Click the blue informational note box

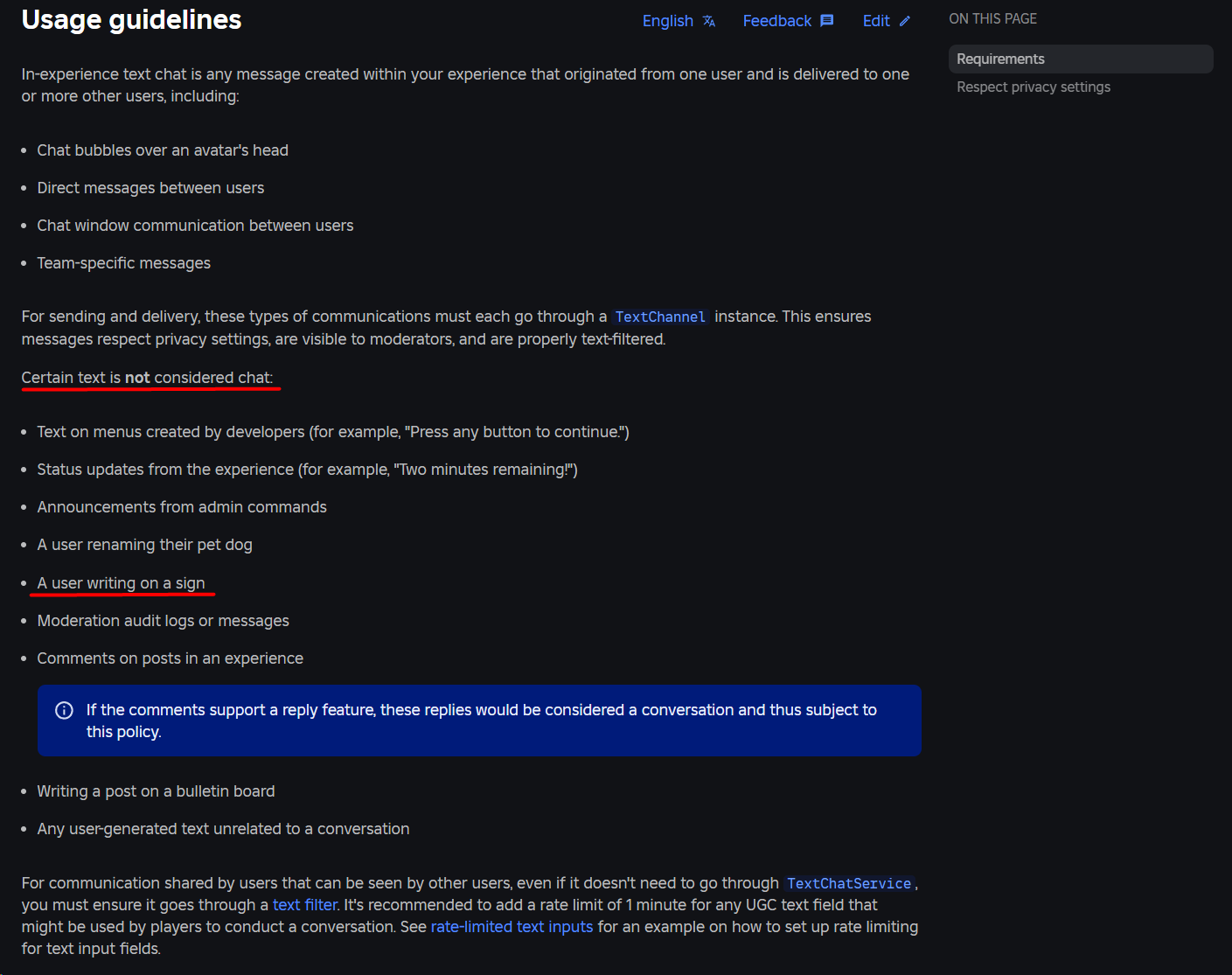point(479,721)
